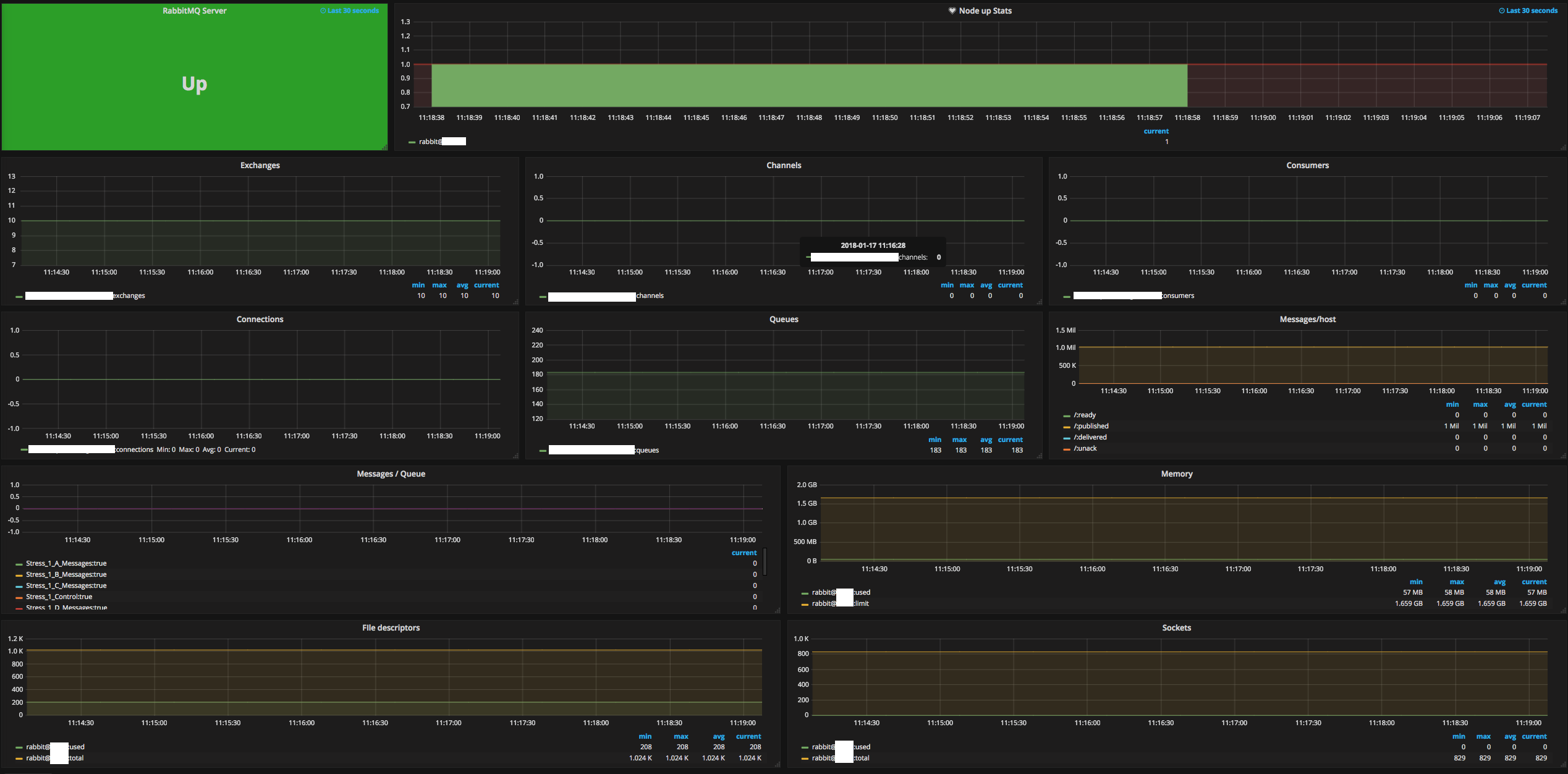Screen dimensions: 1568x774
Task: Toggle Stress_1_B_Messages:true series visibility
Action: point(66,574)
